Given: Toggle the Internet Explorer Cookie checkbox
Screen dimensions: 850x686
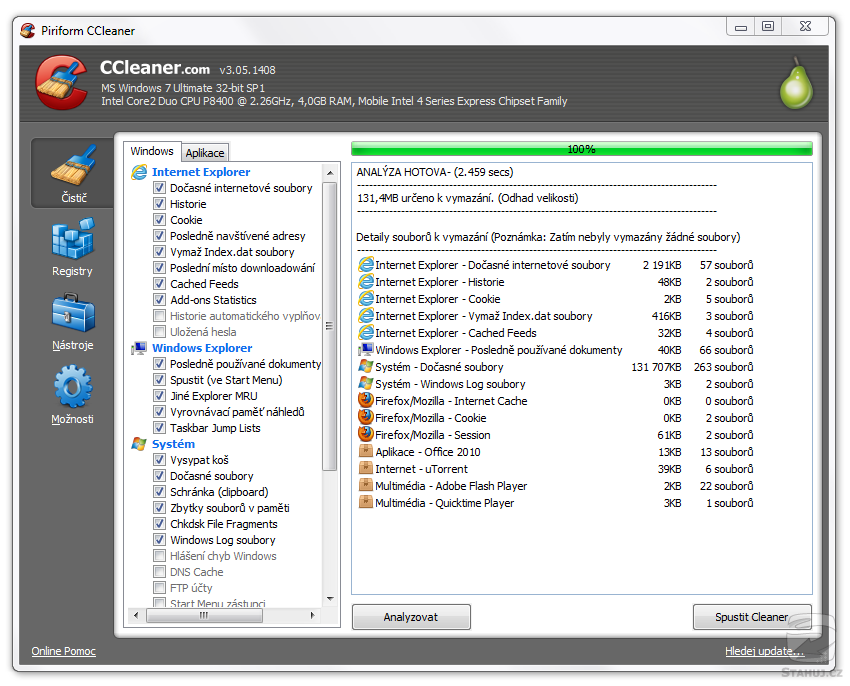Looking at the screenshot, I should click(x=159, y=220).
